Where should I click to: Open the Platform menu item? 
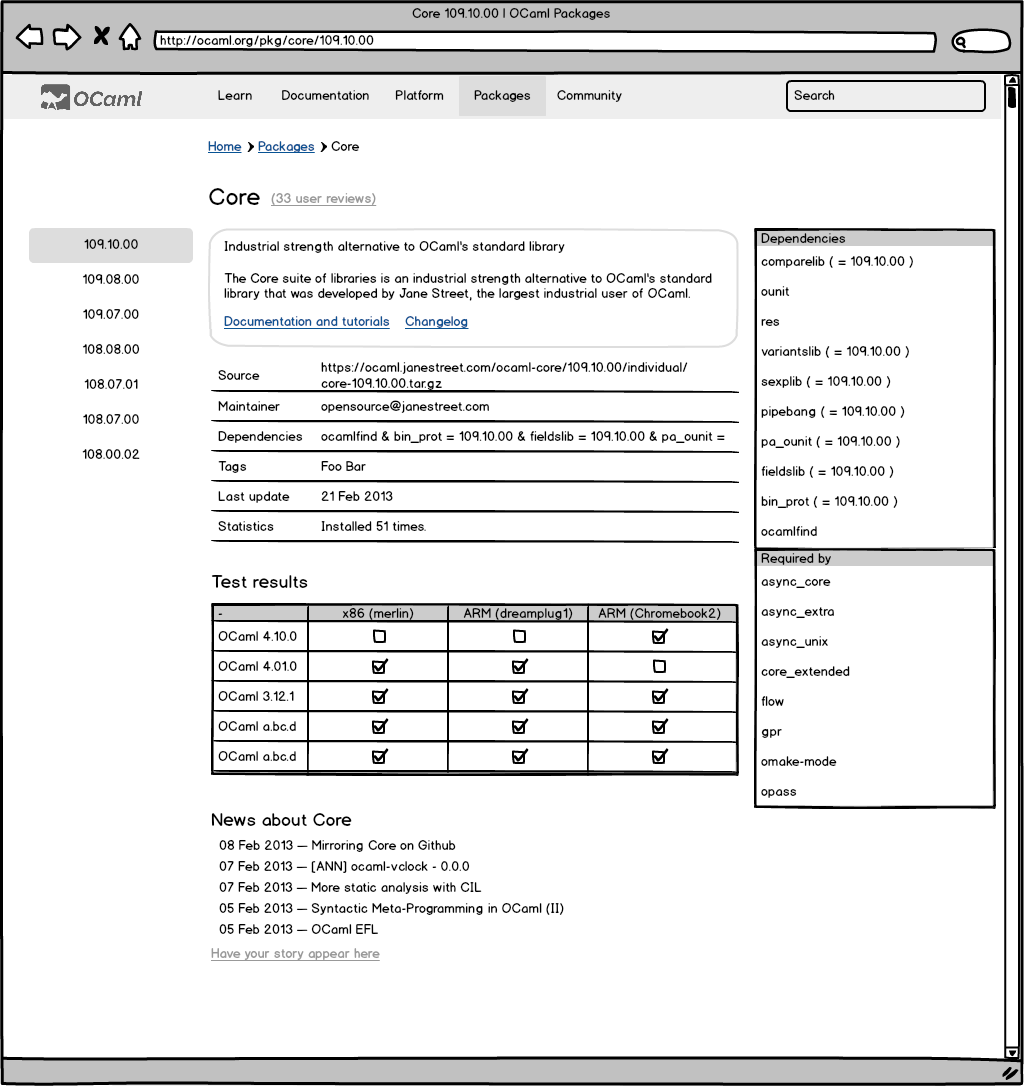click(x=419, y=96)
